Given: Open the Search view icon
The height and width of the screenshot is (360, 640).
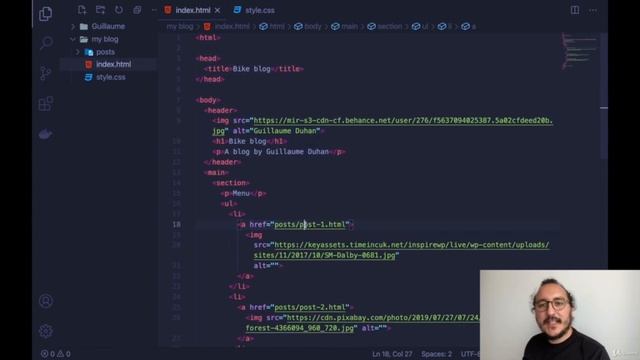Looking at the screenshot, I should 46,43.
